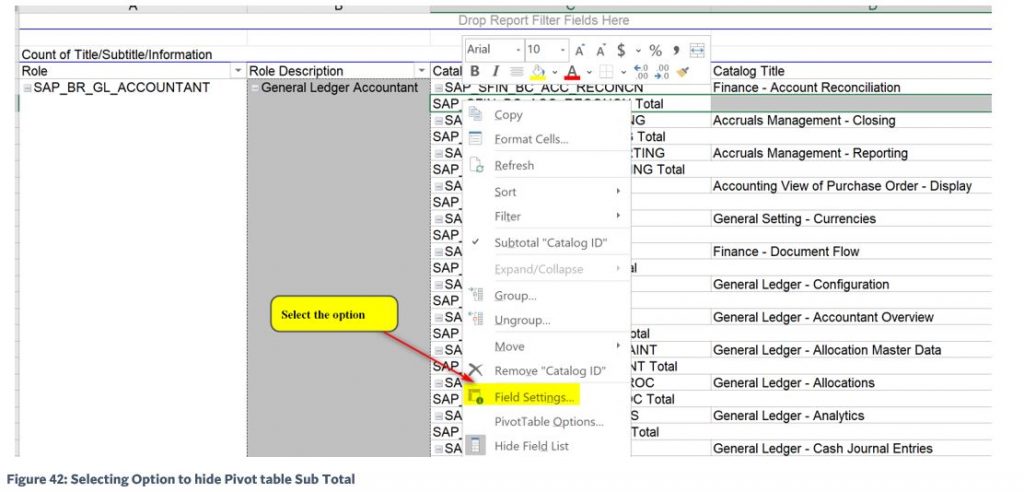1024x492 pixels.
Task: Click the Remove "Catalog ID" X icon
Action: [475, 370]
